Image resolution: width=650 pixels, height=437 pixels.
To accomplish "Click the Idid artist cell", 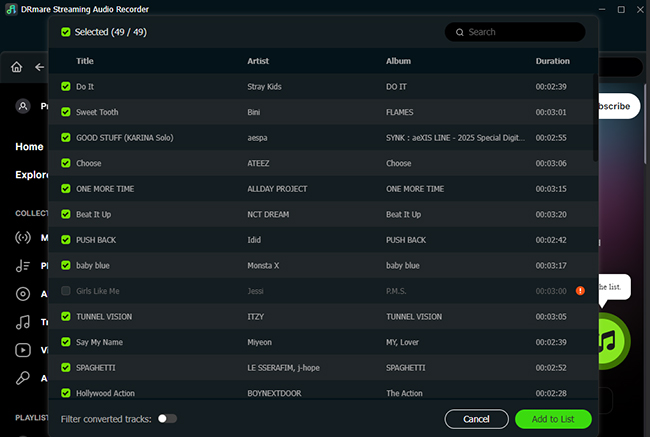I will [x=254, y=240].
